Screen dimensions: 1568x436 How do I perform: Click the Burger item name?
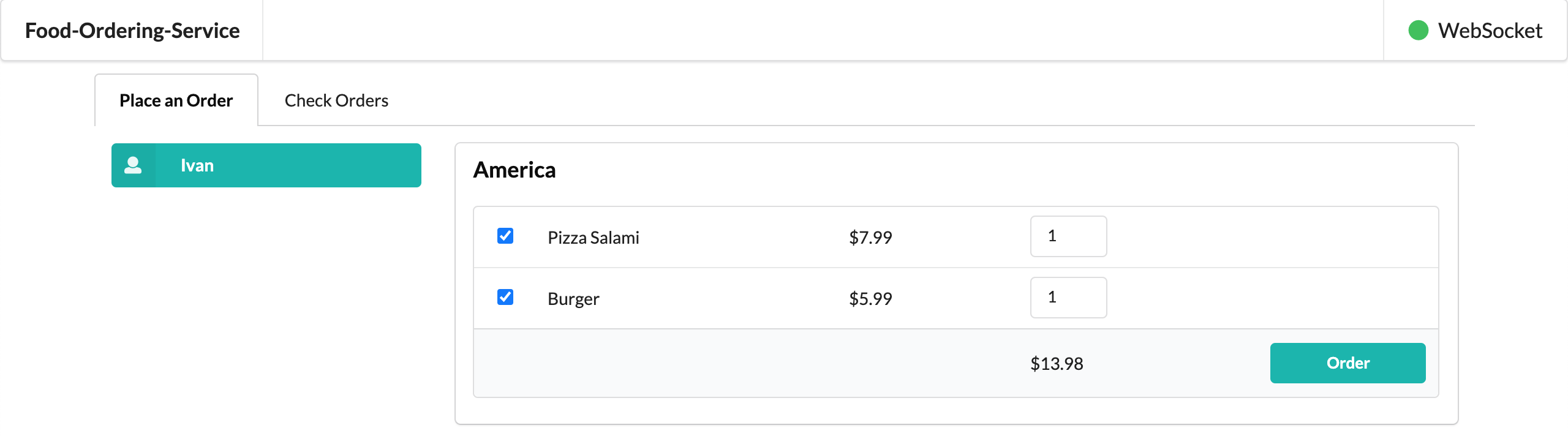click(x=573, y=299)
